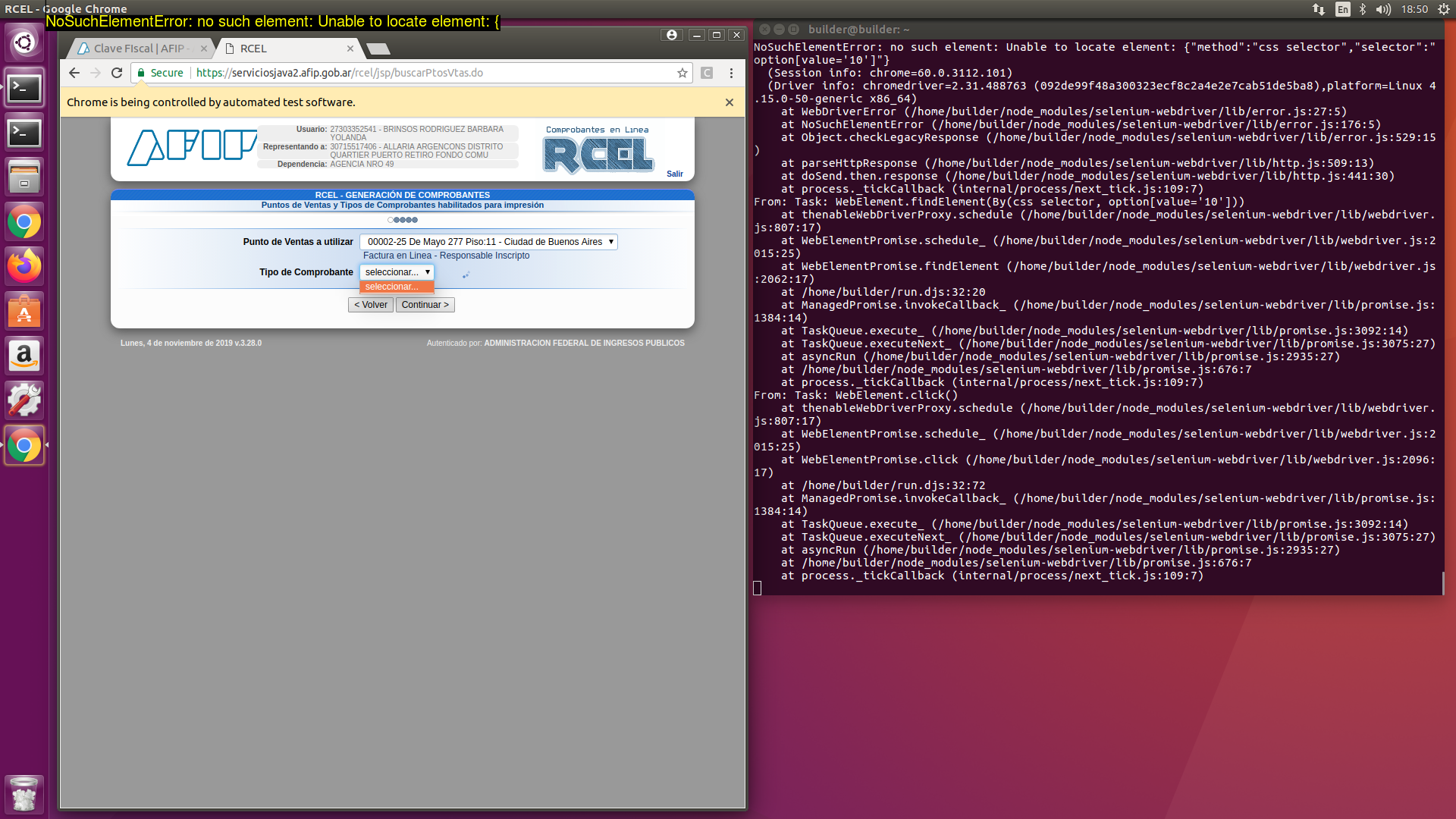Click 'Punto de Ventas a utilizar' label
Screen dimensions: 1456x819
(x=298, y=242)
